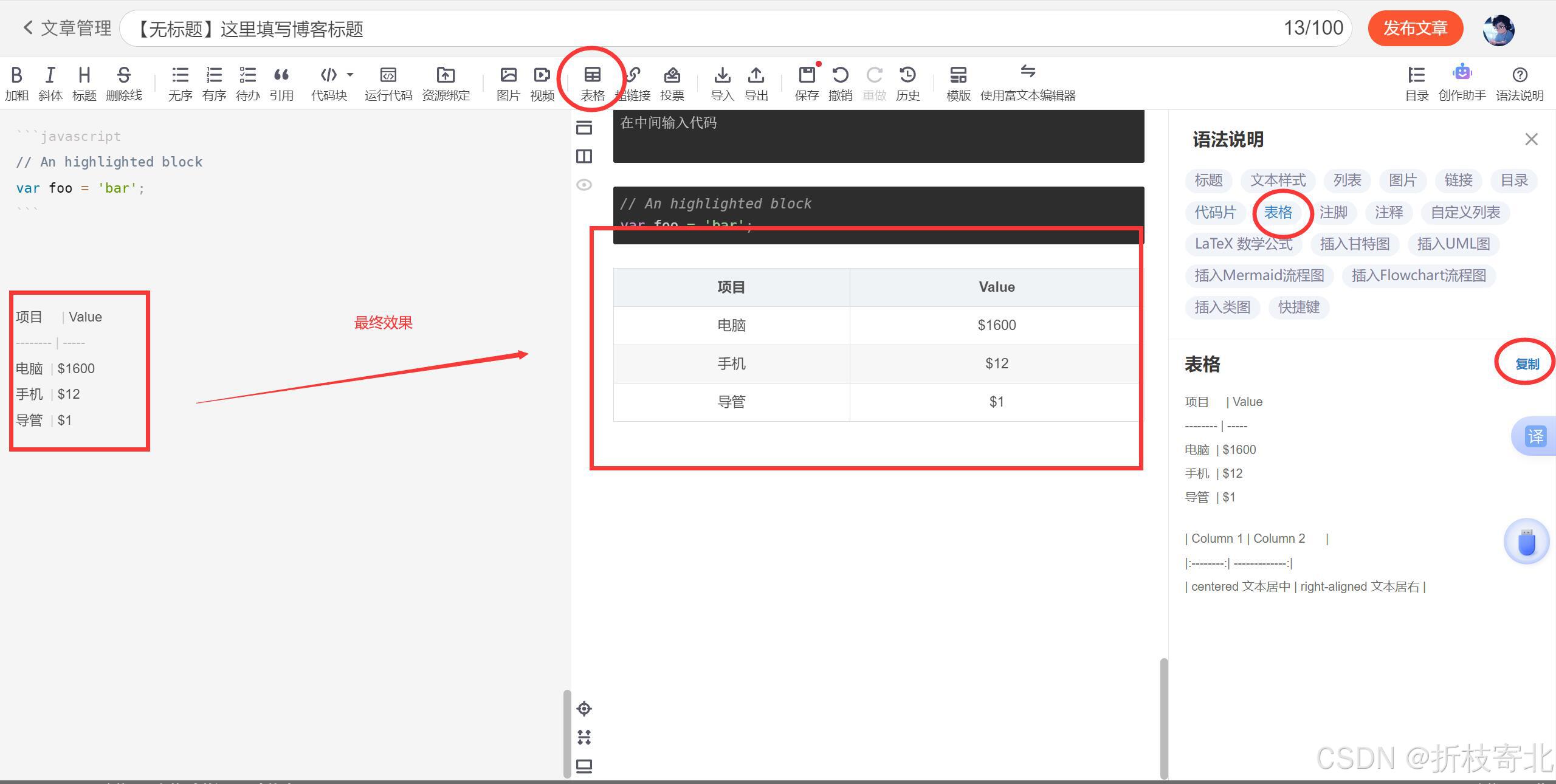Open the user avatar menu

[x=1498, y=29]
